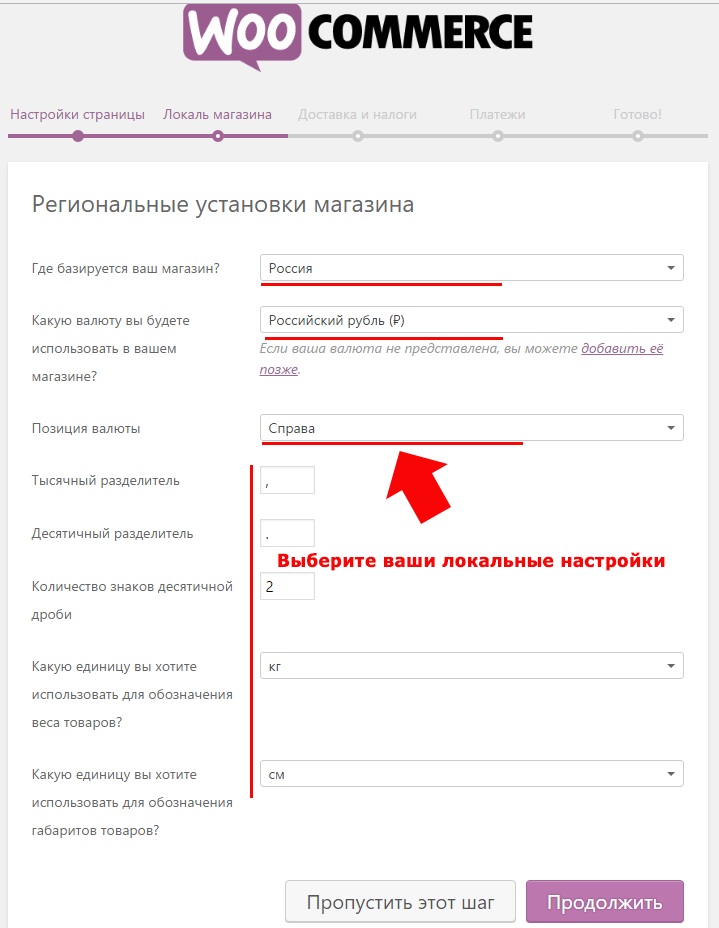Click the Десятичный разделитель input field
Image resolution: width=719 pixels, height=928 pixels.
point(288,533)
